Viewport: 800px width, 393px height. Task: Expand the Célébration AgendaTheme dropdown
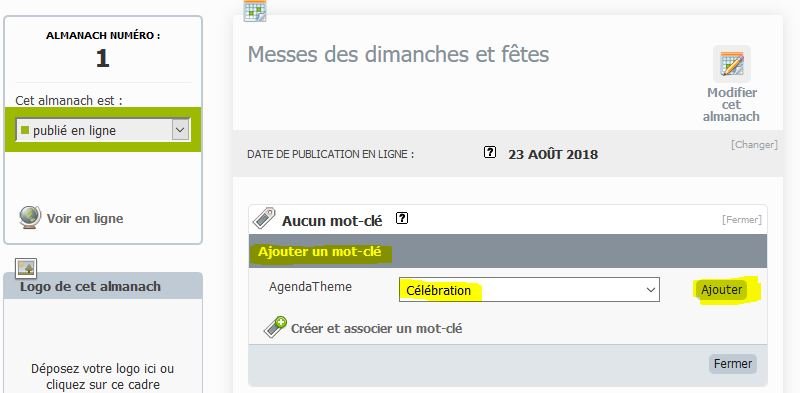coord(529,290)
